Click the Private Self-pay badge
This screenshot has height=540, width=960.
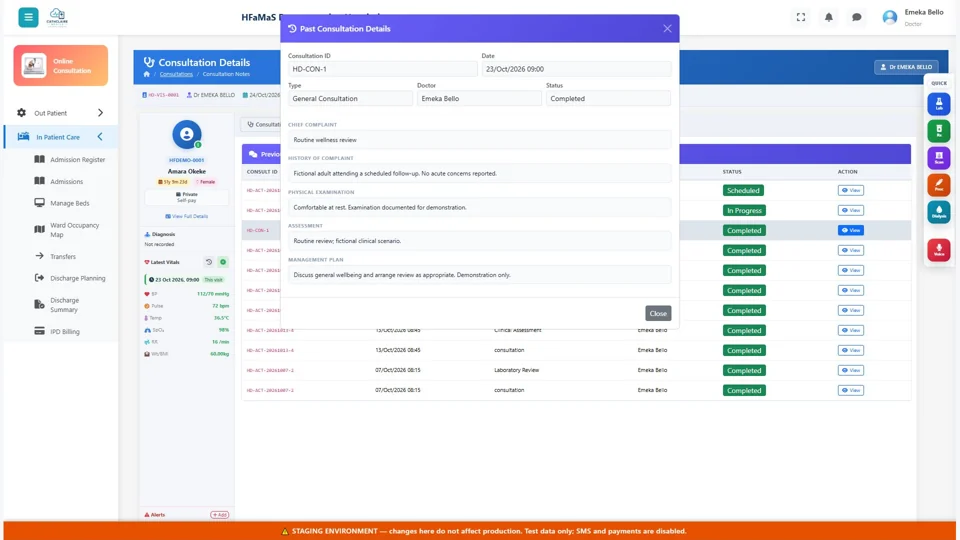187,197
